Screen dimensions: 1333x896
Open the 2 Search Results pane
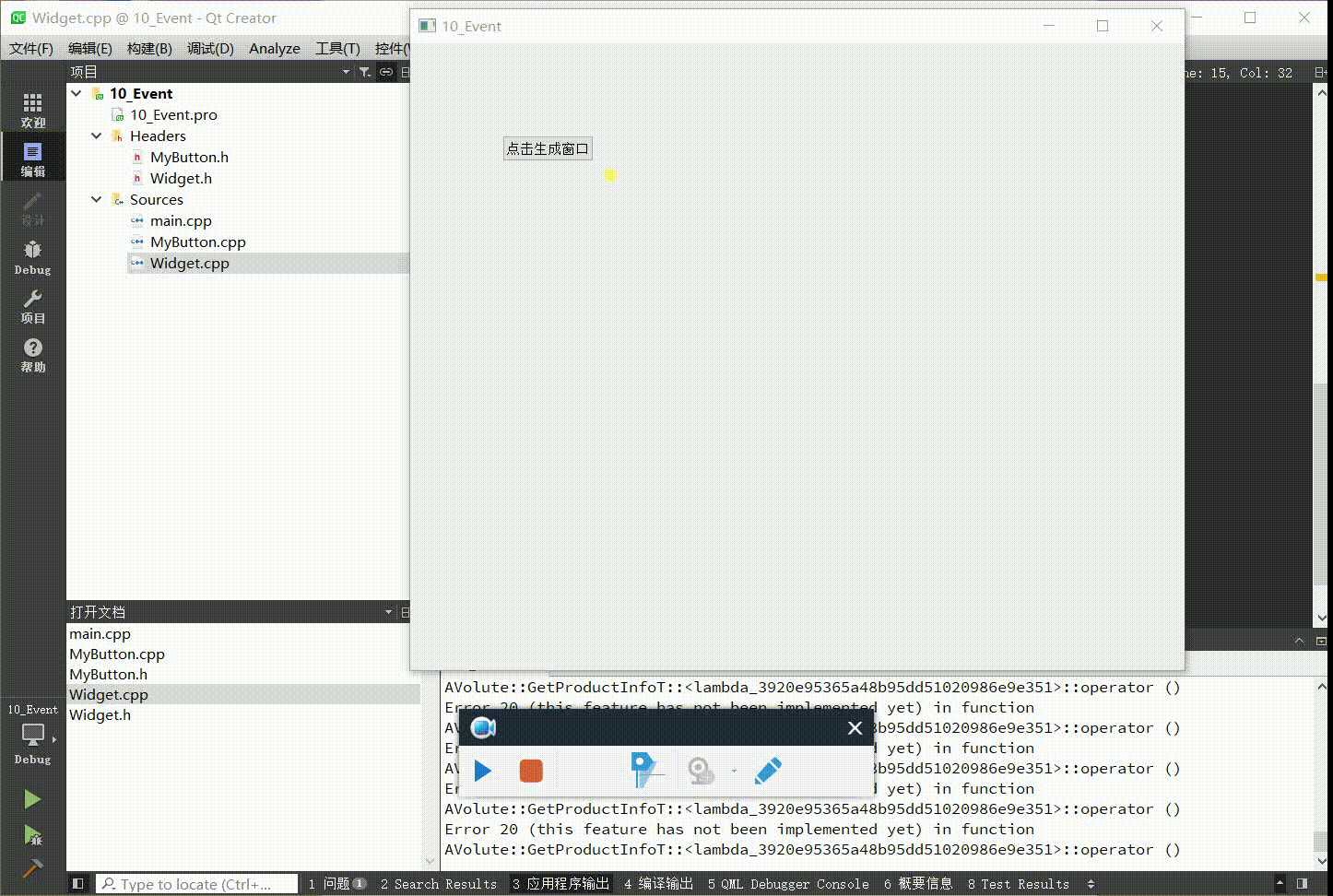tap(438, 884)
